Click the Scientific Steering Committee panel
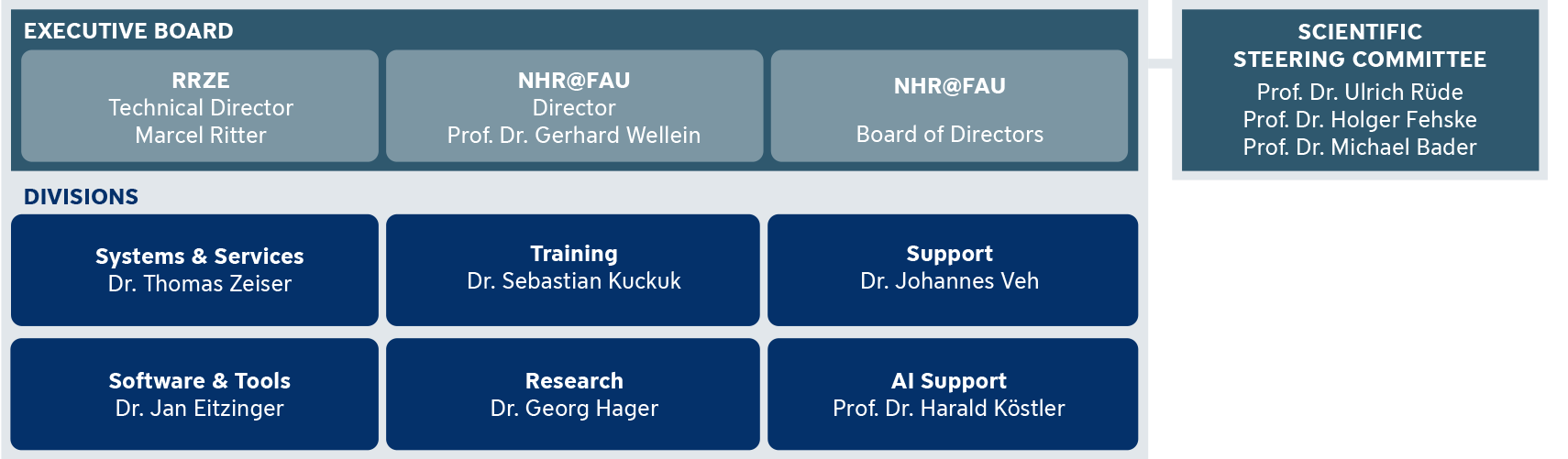Screen dimensions: 1568x459 click(x=1360, y=90)
